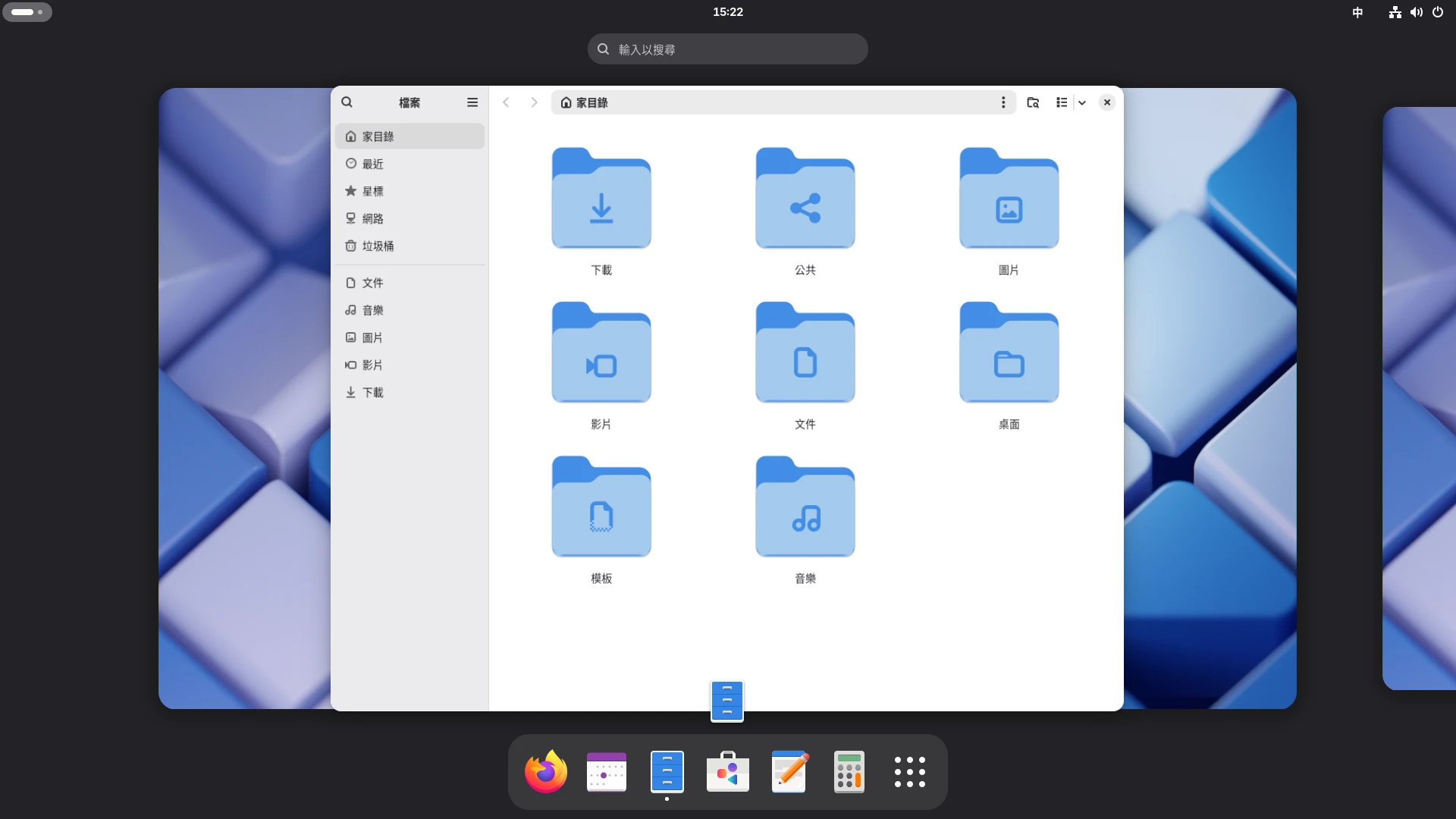Click the forward navigation arrow

[x=534, y=102]
